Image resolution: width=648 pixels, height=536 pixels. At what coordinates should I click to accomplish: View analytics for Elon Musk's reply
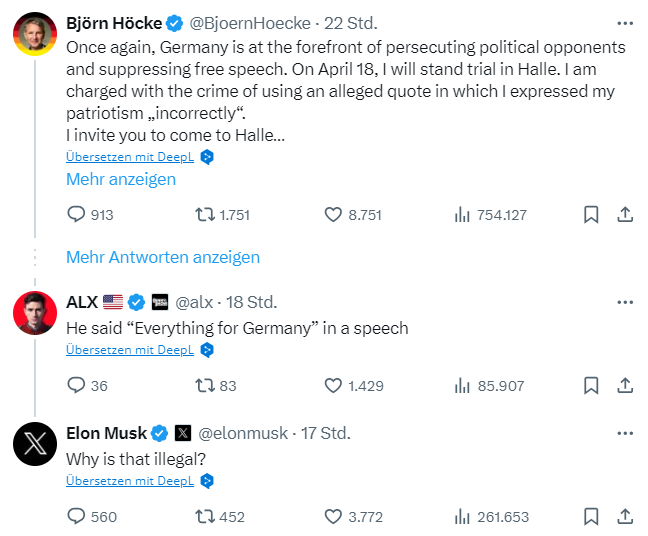pos(463,516)
